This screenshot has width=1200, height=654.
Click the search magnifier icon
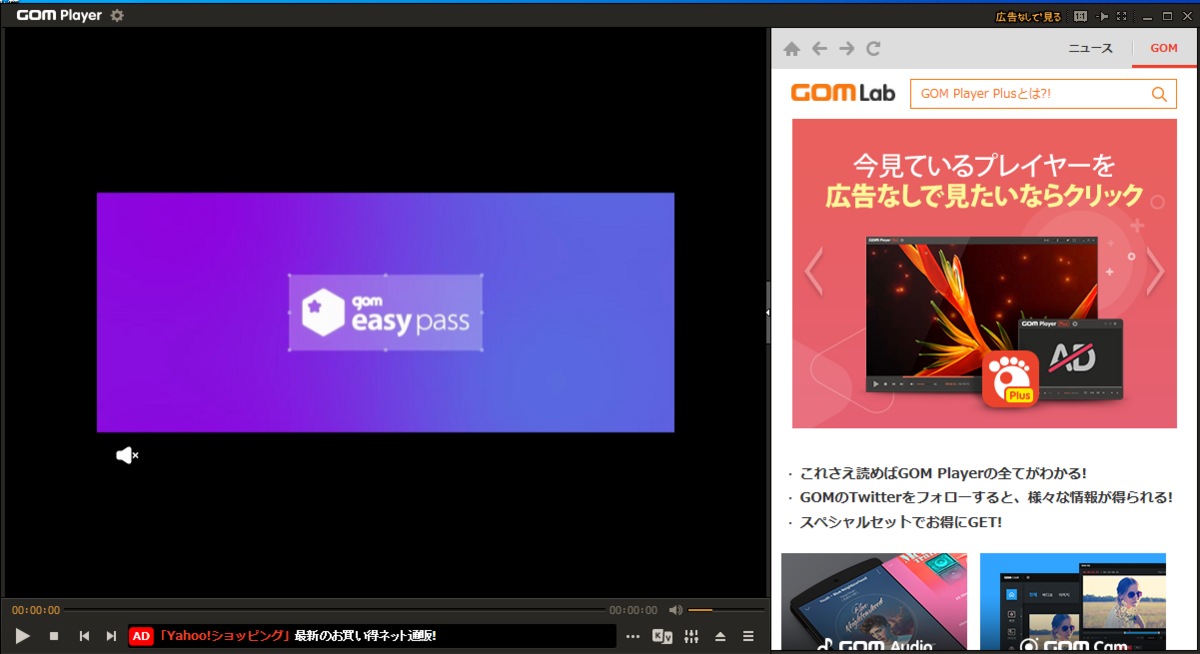[1160, 94]
